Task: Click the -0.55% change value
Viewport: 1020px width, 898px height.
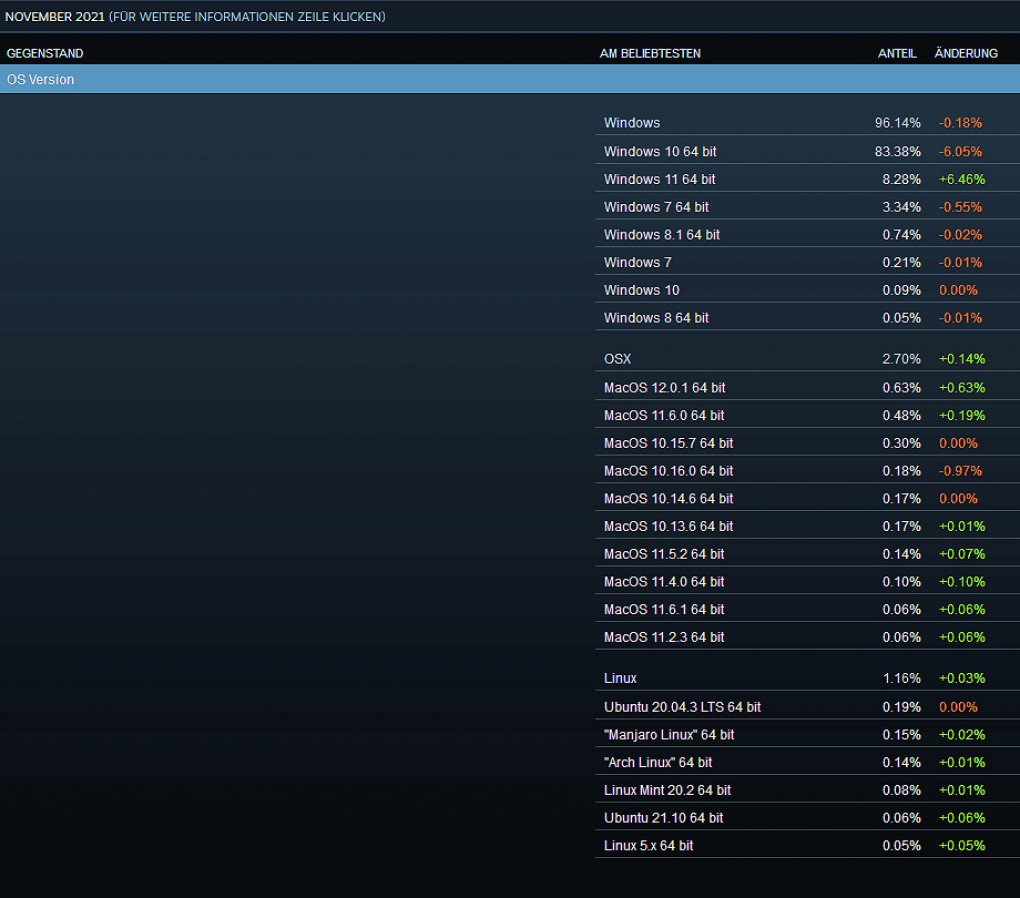Action: coord(960,207)
